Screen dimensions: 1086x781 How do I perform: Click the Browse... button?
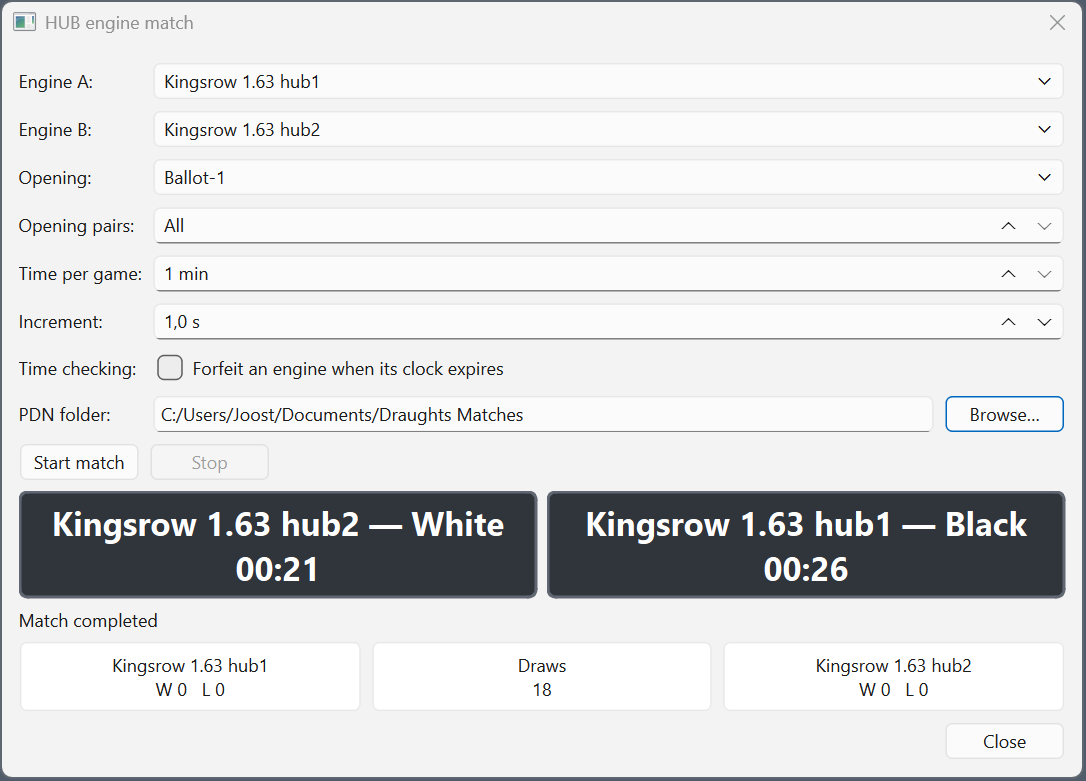tap(1004, 414)
